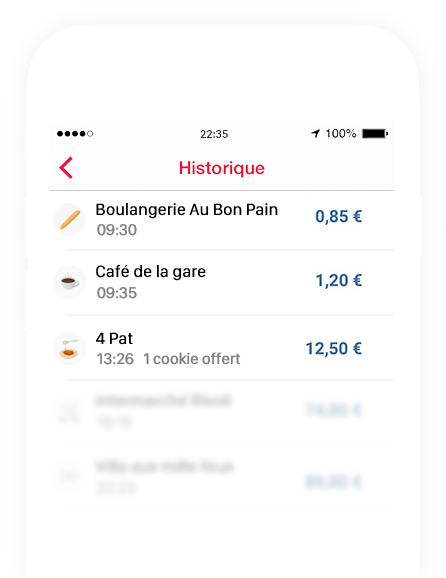
Task: Tap the 09:30 timestamp
Action: 117,230
